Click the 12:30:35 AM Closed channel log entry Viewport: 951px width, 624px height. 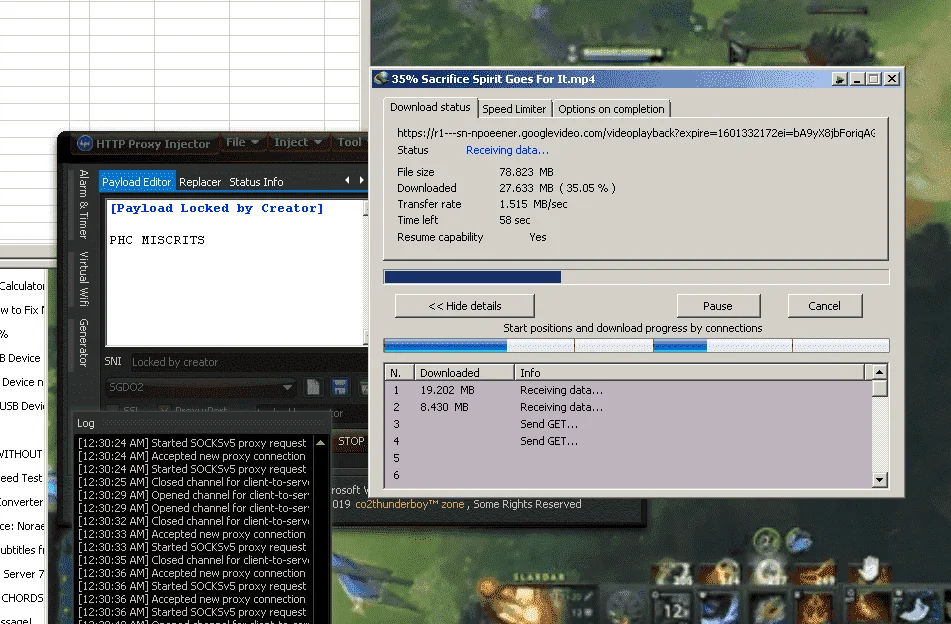pos(193,560)
